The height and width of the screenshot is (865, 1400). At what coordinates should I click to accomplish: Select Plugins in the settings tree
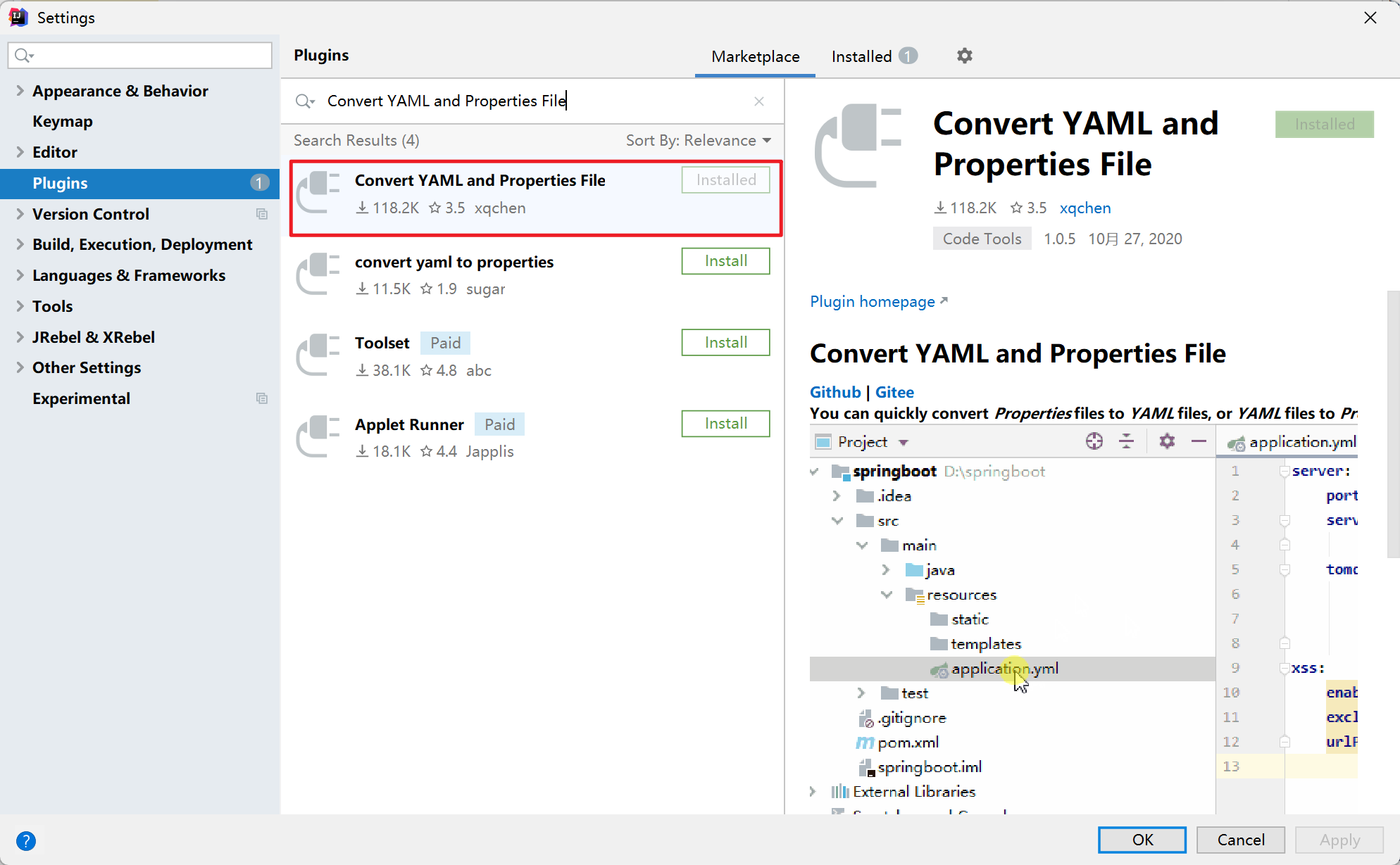click(140, 183)
